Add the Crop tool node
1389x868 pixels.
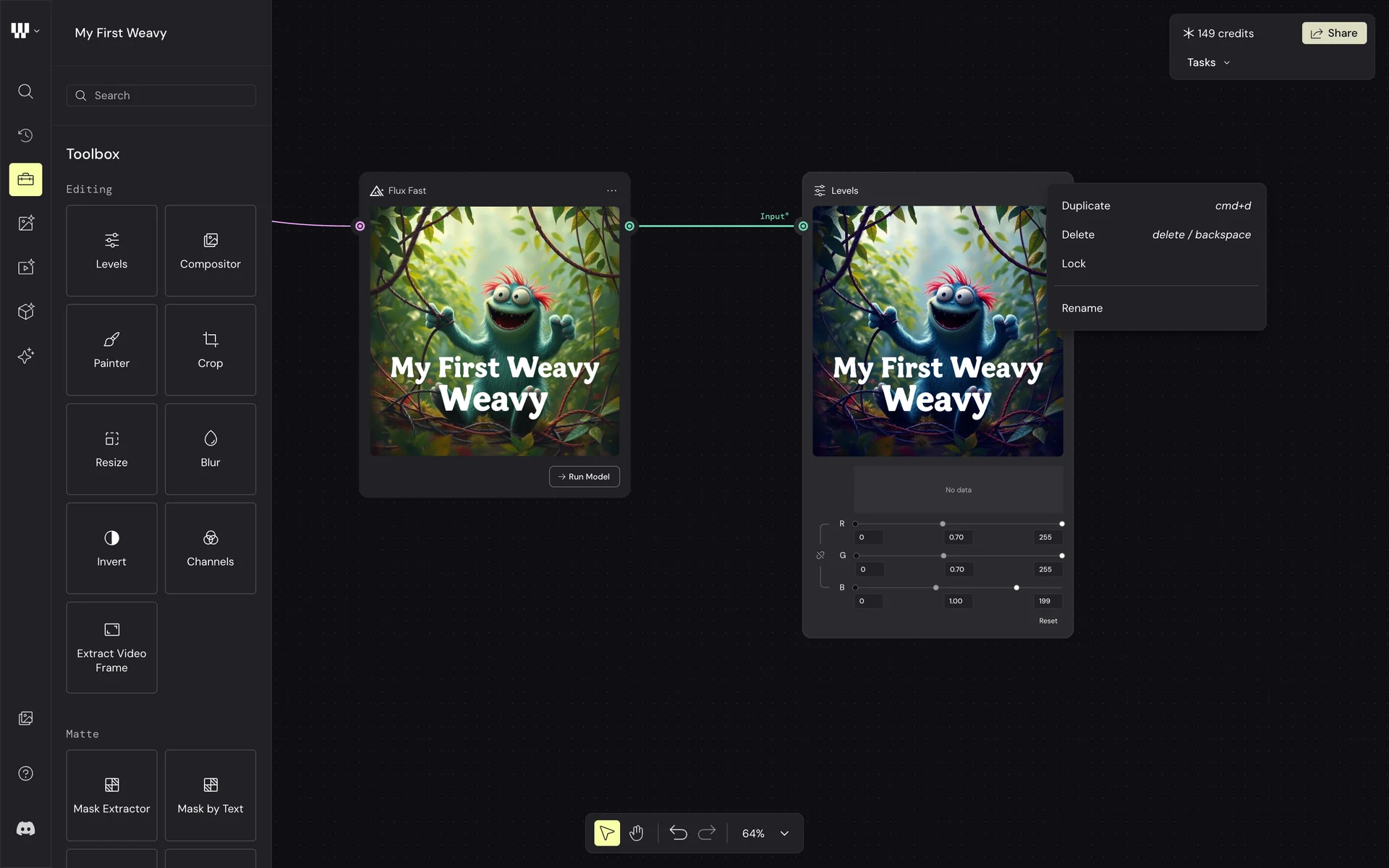click(210, 350)
